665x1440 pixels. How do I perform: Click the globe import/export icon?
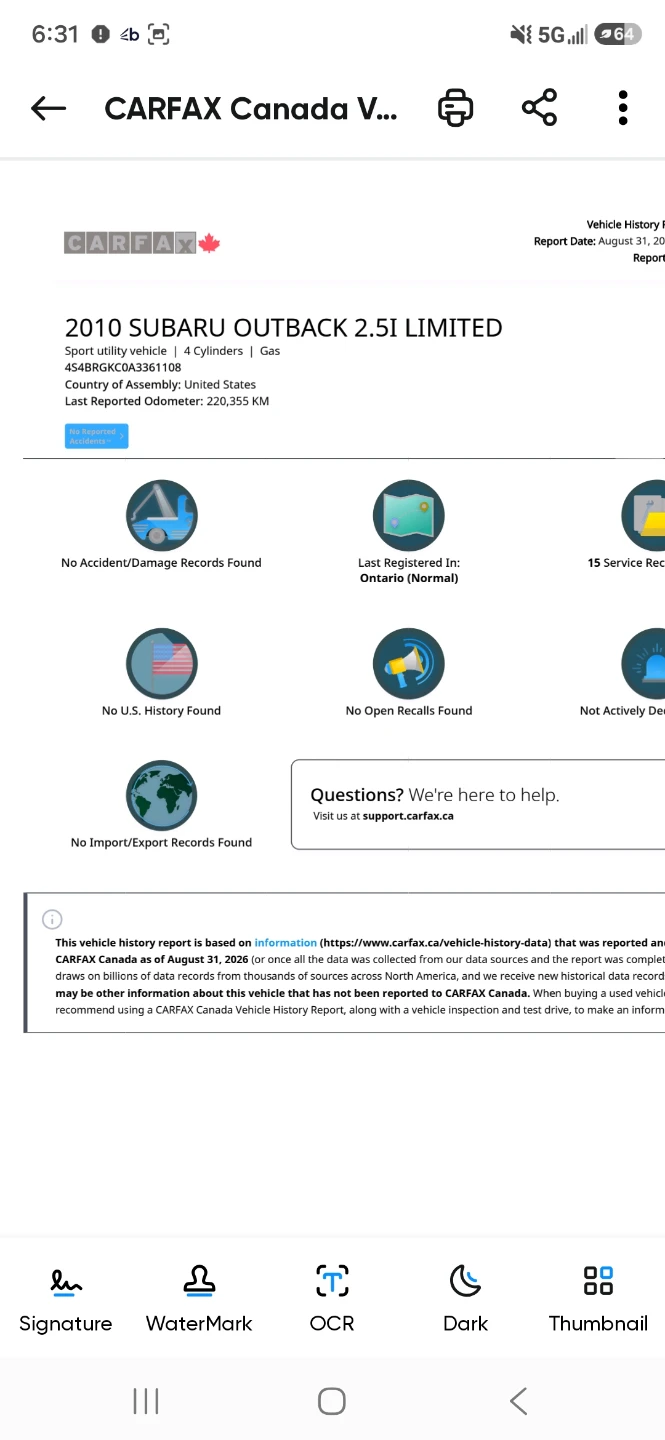tap(162, 795)
